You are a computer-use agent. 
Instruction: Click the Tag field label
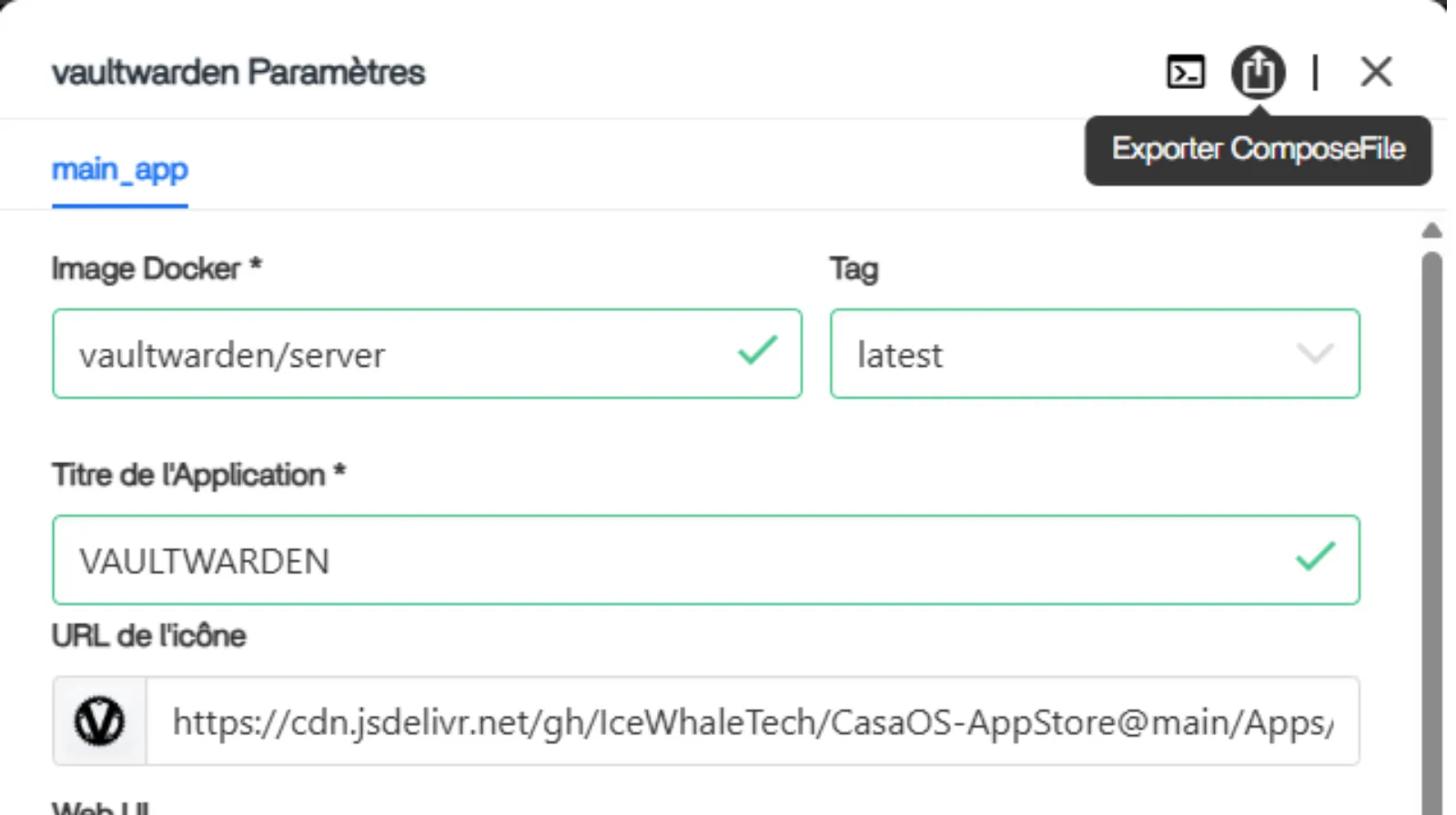[x=854, y=269]
